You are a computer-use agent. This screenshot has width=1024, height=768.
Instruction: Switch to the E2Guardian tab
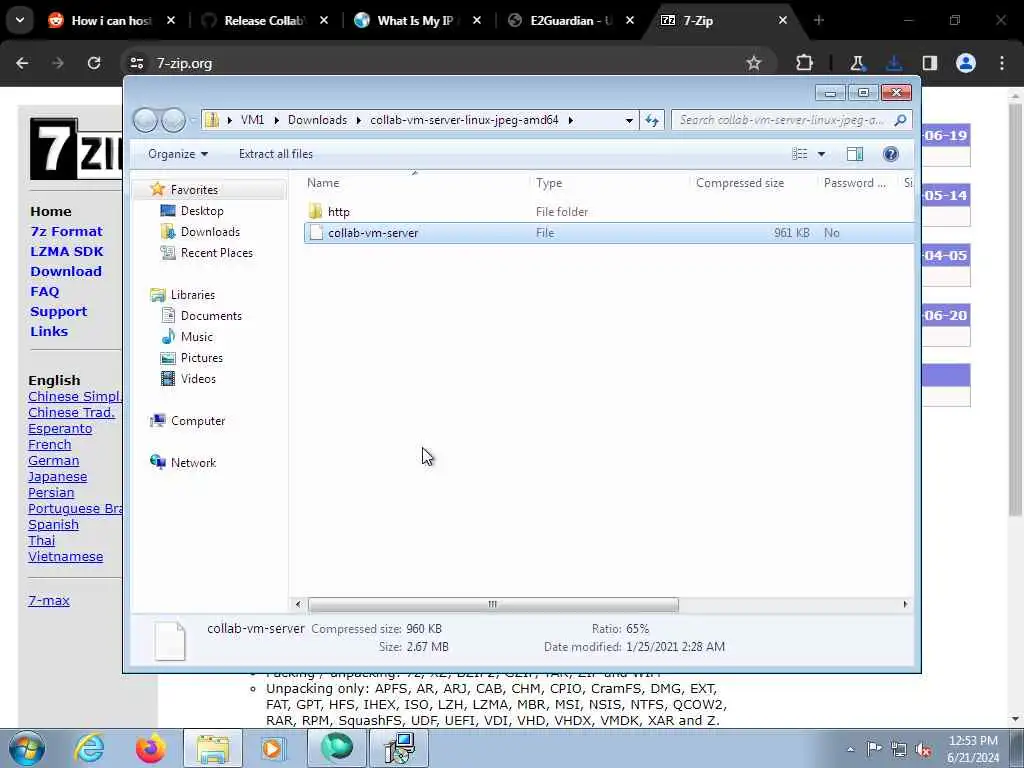(x=570, y=21)
